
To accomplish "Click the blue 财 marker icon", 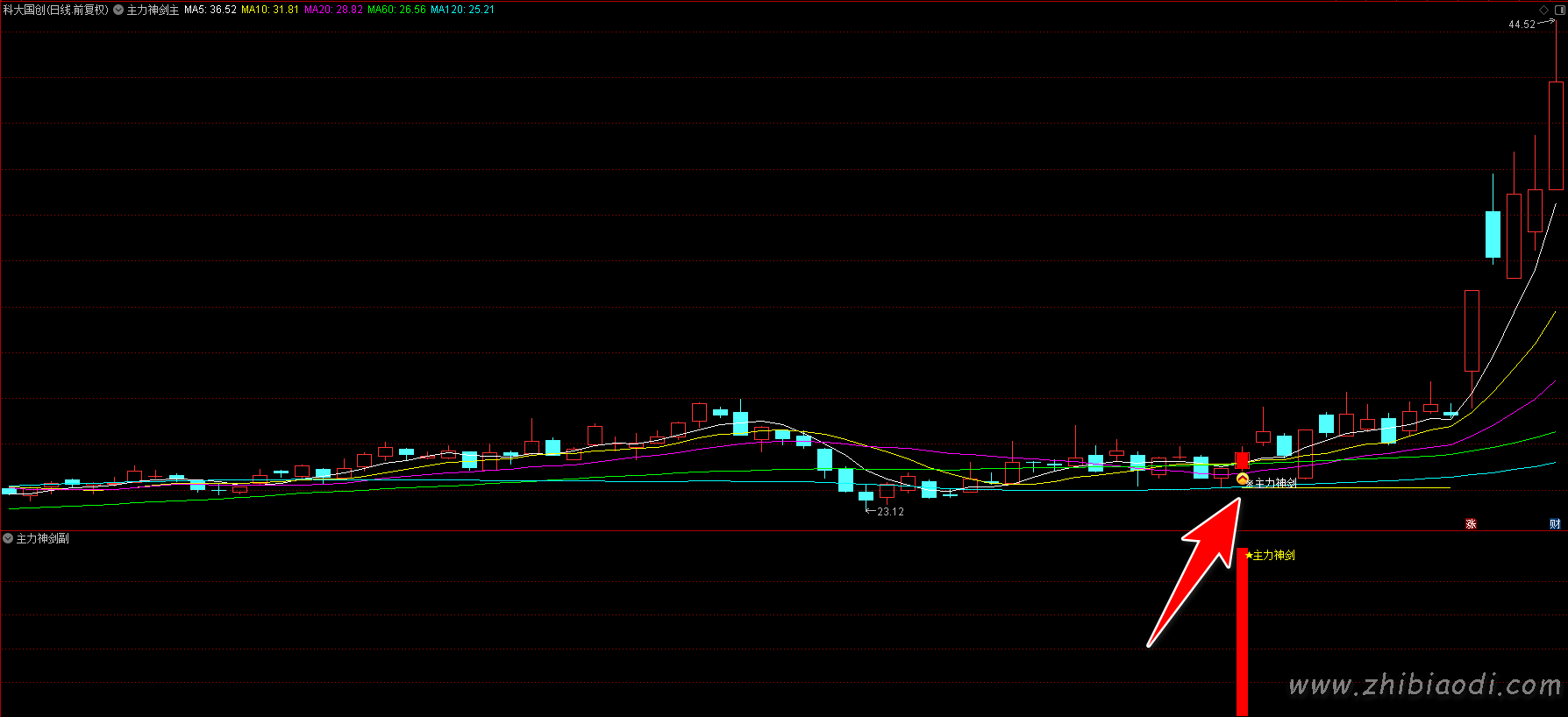I will (1555, 524).
